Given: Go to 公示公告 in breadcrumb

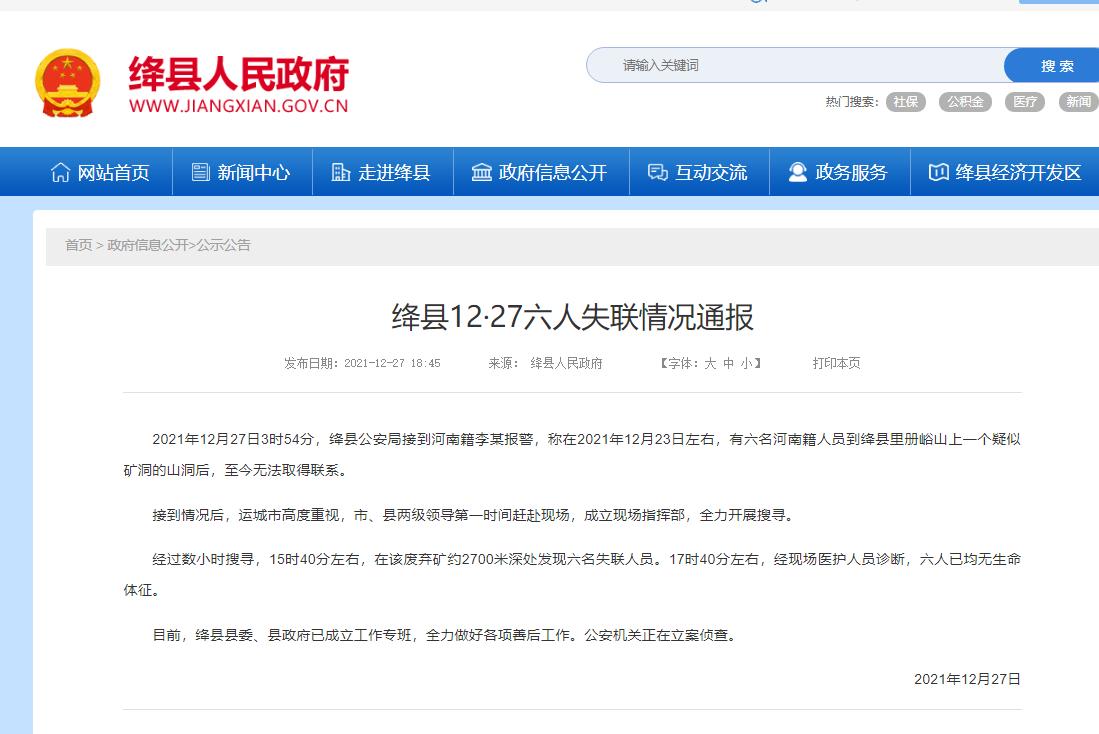Looking at the screenshot, I should click(x=223, y=245).
